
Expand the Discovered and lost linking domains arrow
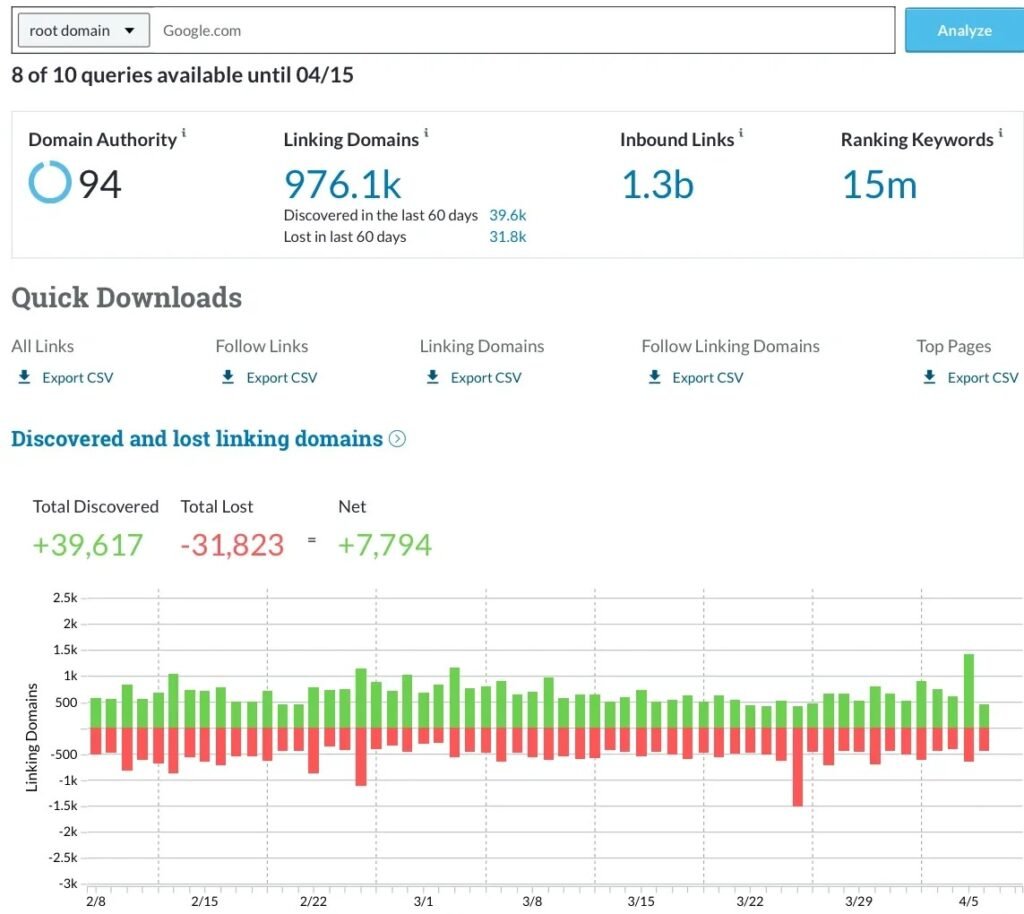coord(397,439)
